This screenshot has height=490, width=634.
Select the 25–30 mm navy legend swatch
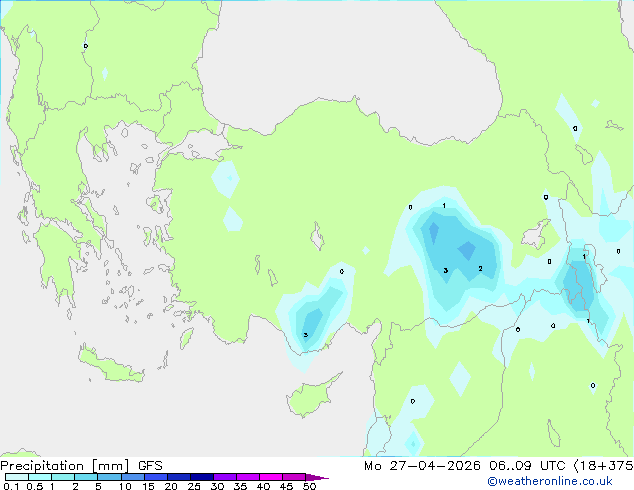(201, 477)
